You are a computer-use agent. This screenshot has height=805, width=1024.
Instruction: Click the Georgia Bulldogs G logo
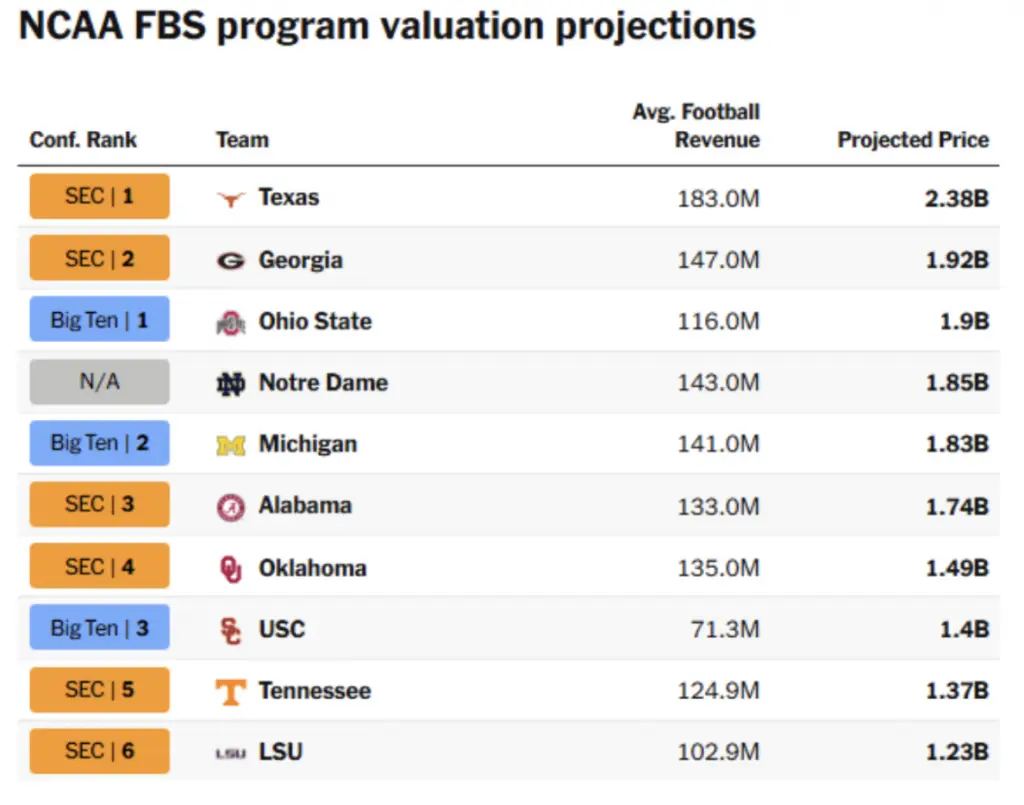(x=230, y=260)
